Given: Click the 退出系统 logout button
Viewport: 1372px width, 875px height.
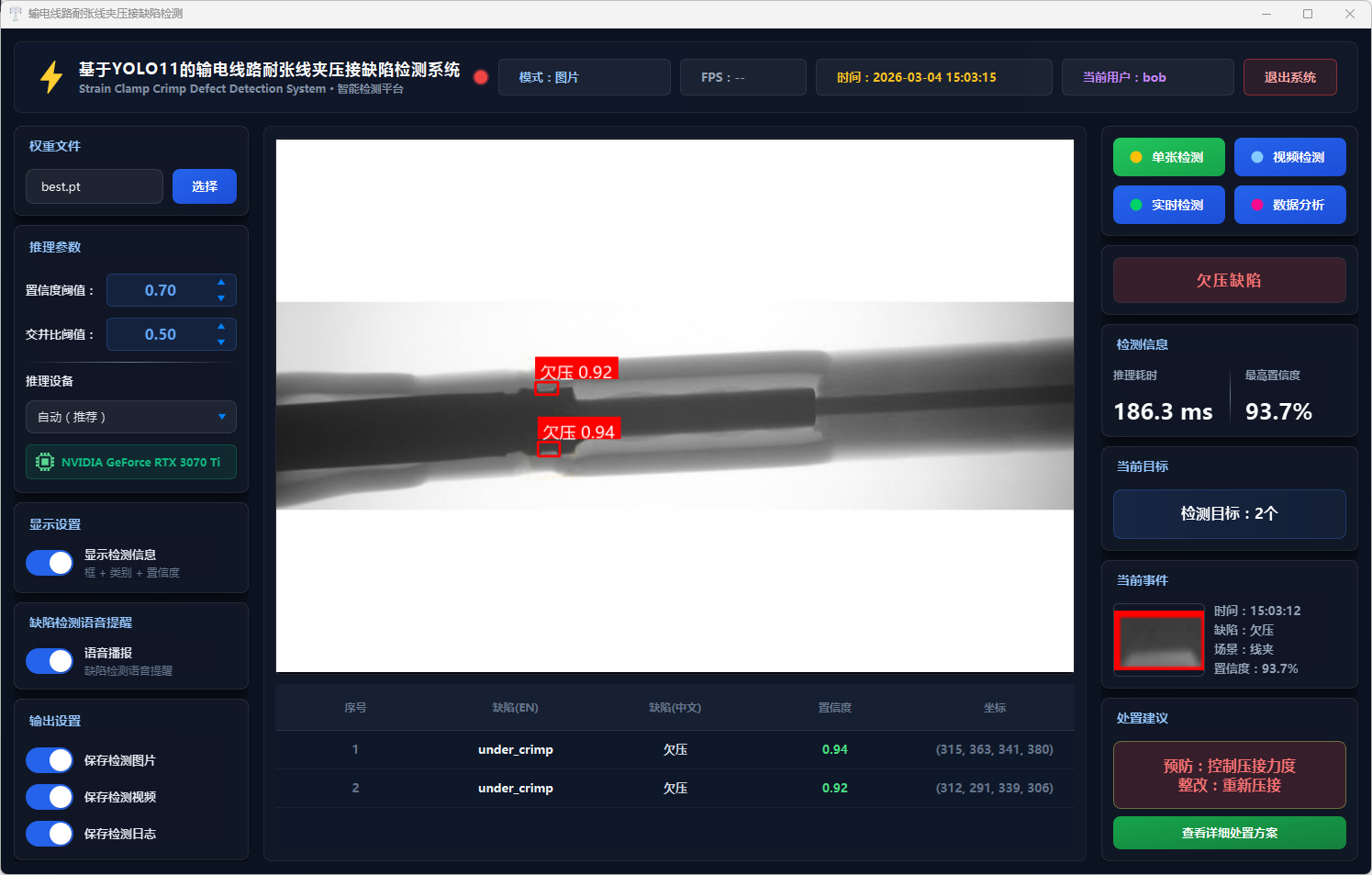Looking at the screenshot, I should [x=1289, y=77].
